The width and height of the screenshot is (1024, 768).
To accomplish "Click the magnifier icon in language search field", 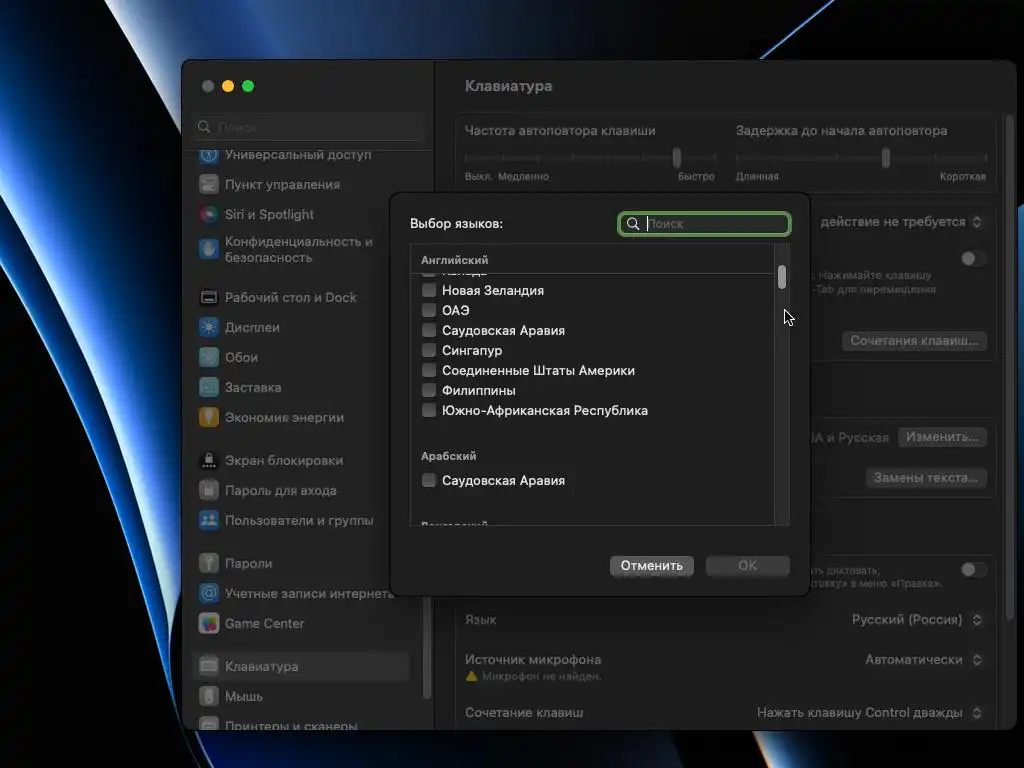I will (633, 224).
